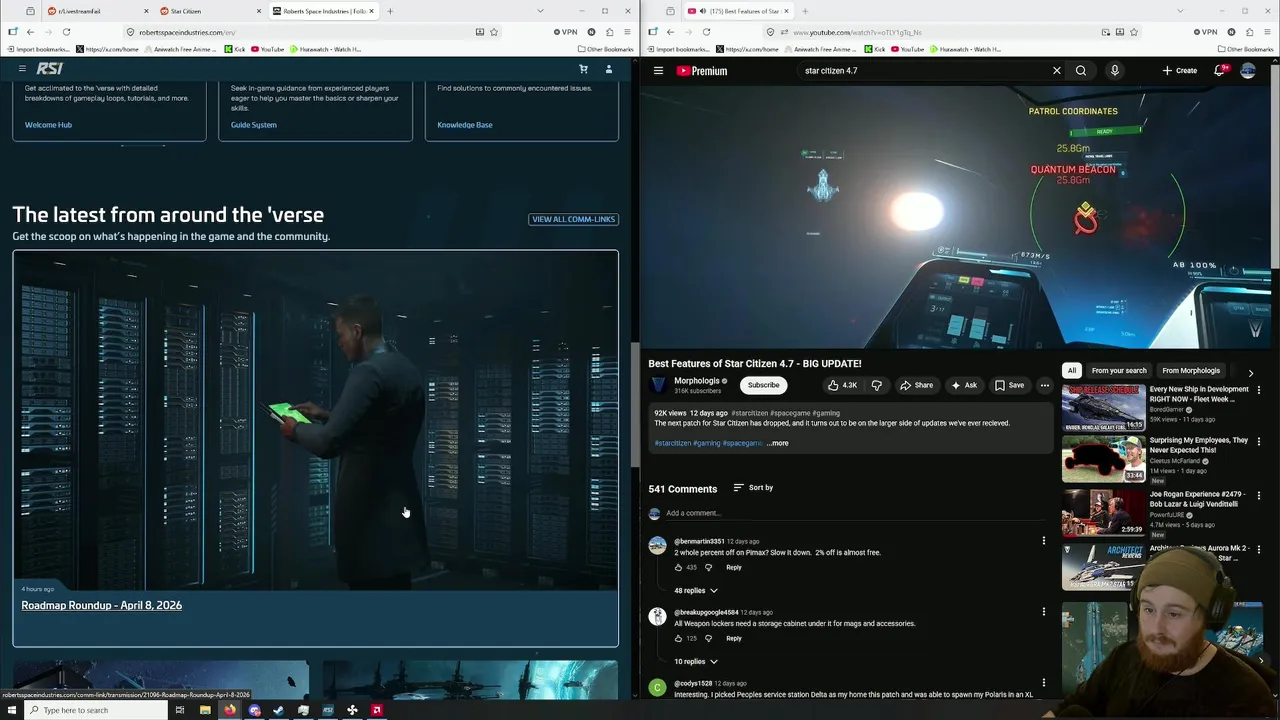Open the Welcome Hub link

[48, 125]
